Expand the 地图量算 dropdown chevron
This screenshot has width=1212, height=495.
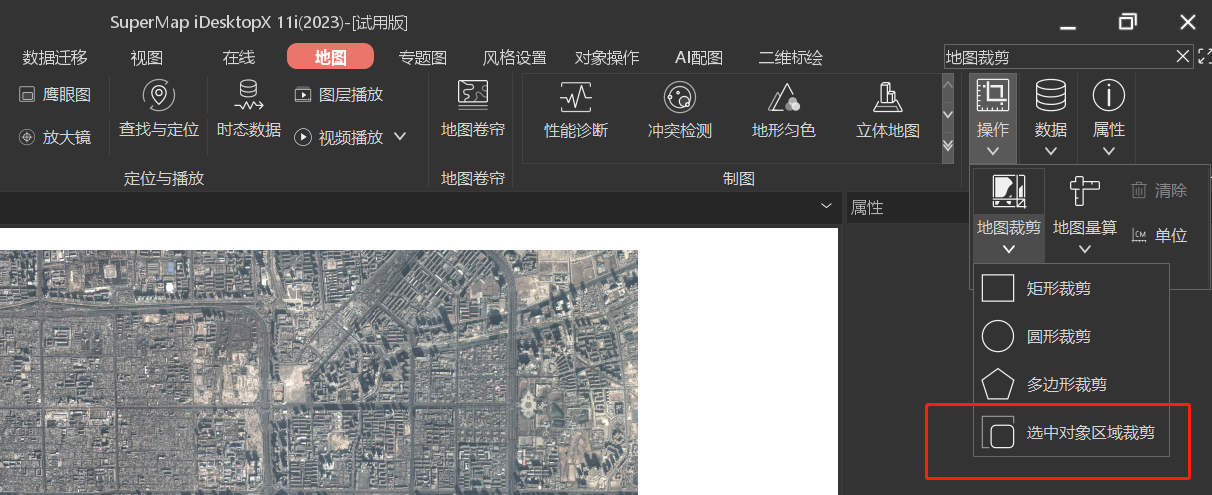click(1085, 249)
